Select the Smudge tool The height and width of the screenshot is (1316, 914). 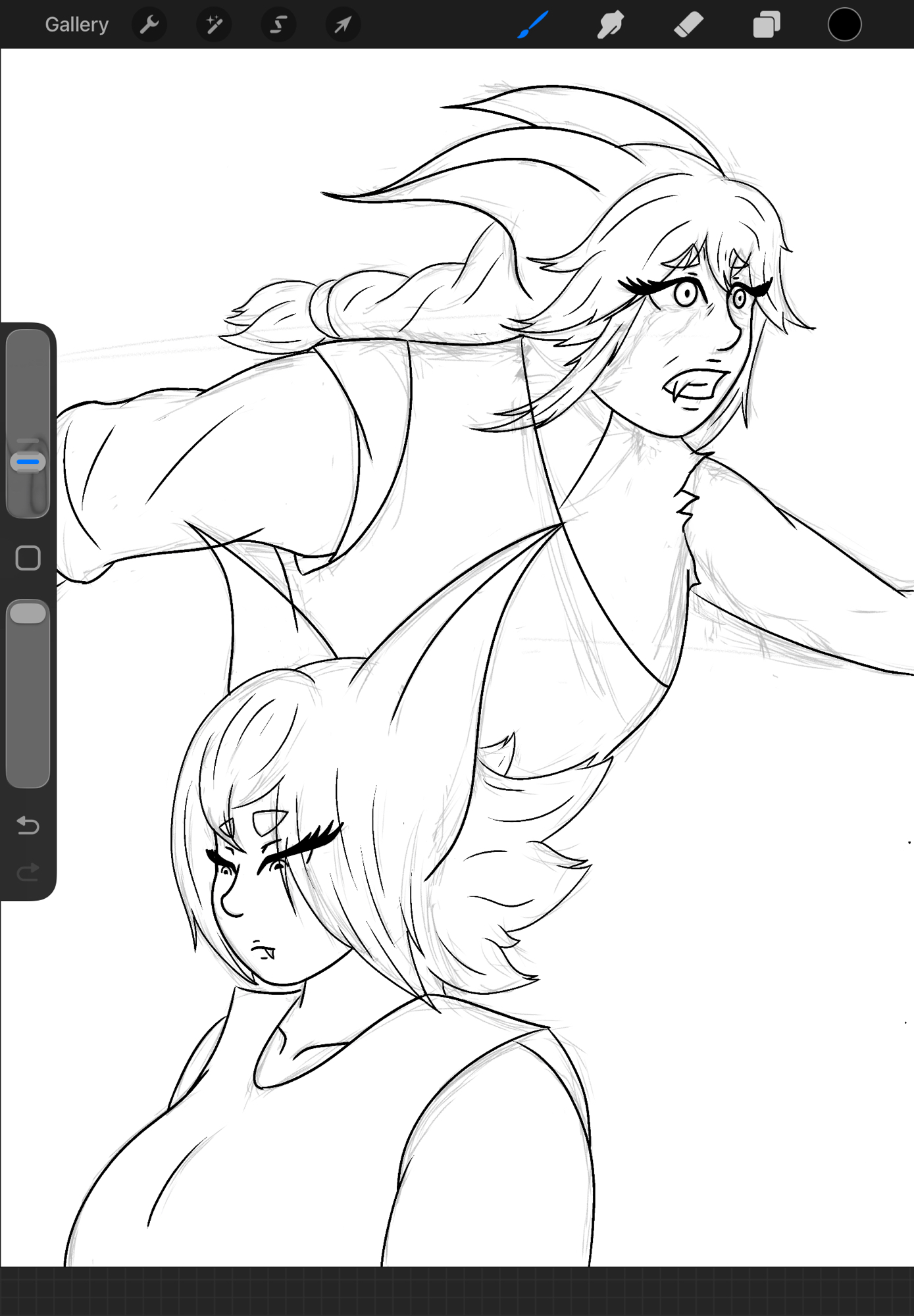point(610,25)
